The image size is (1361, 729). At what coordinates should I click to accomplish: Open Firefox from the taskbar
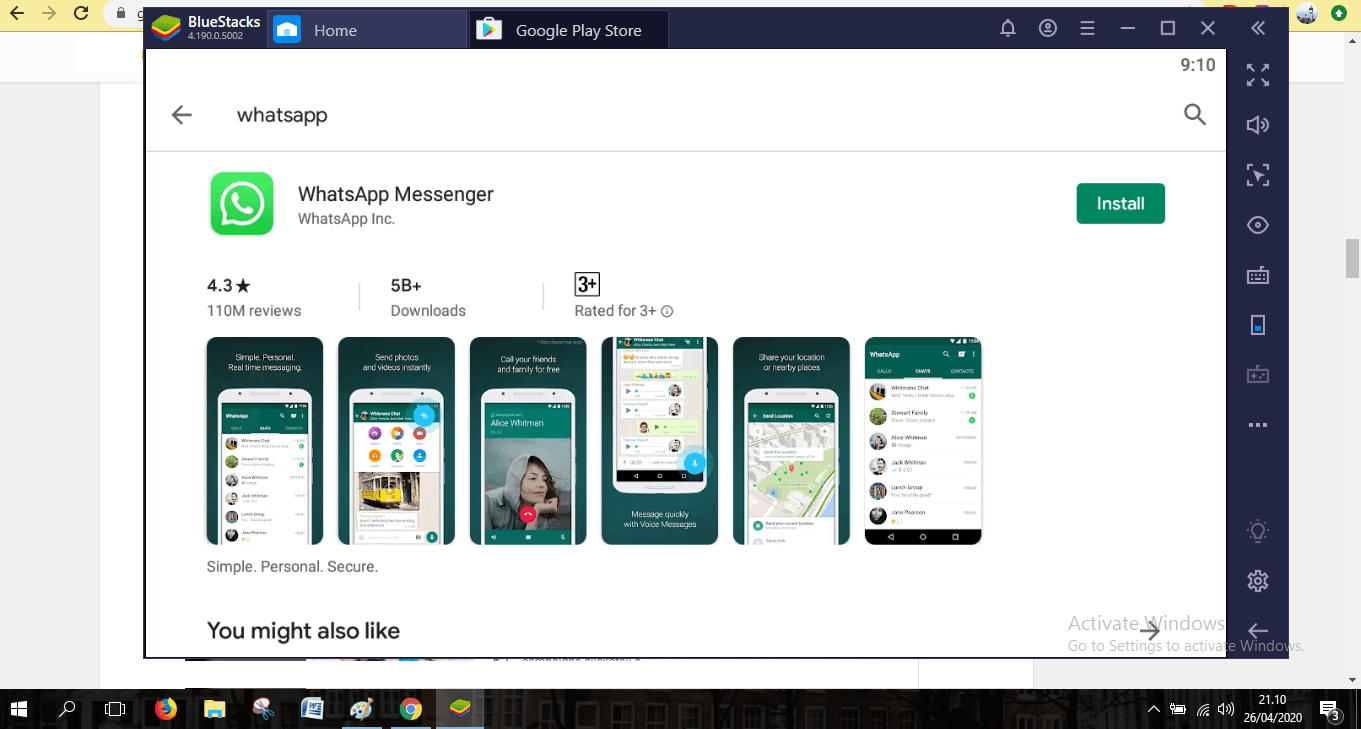pos(165,709)
